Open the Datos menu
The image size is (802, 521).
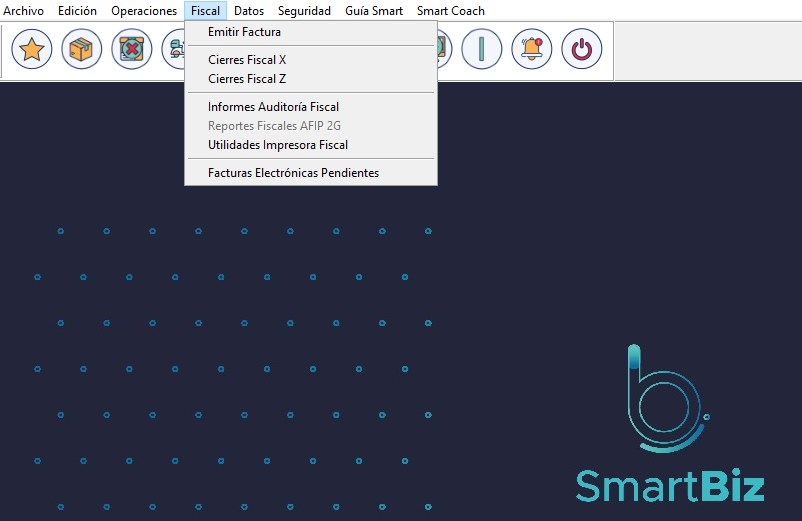tap(249, 11)
